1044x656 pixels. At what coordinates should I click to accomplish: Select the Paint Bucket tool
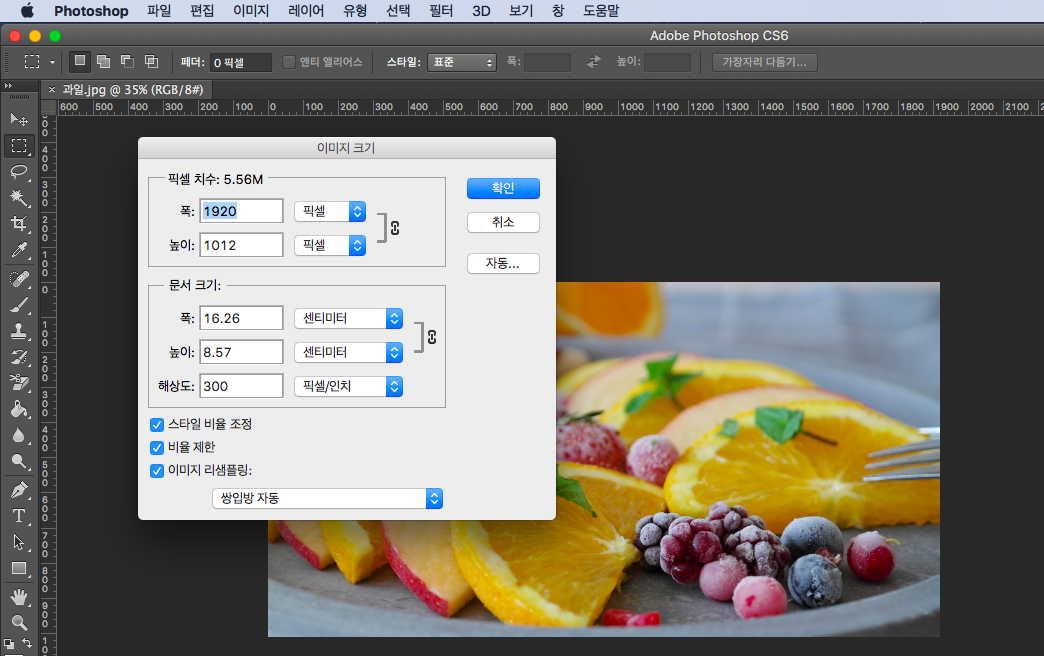(x=19, y=409)
